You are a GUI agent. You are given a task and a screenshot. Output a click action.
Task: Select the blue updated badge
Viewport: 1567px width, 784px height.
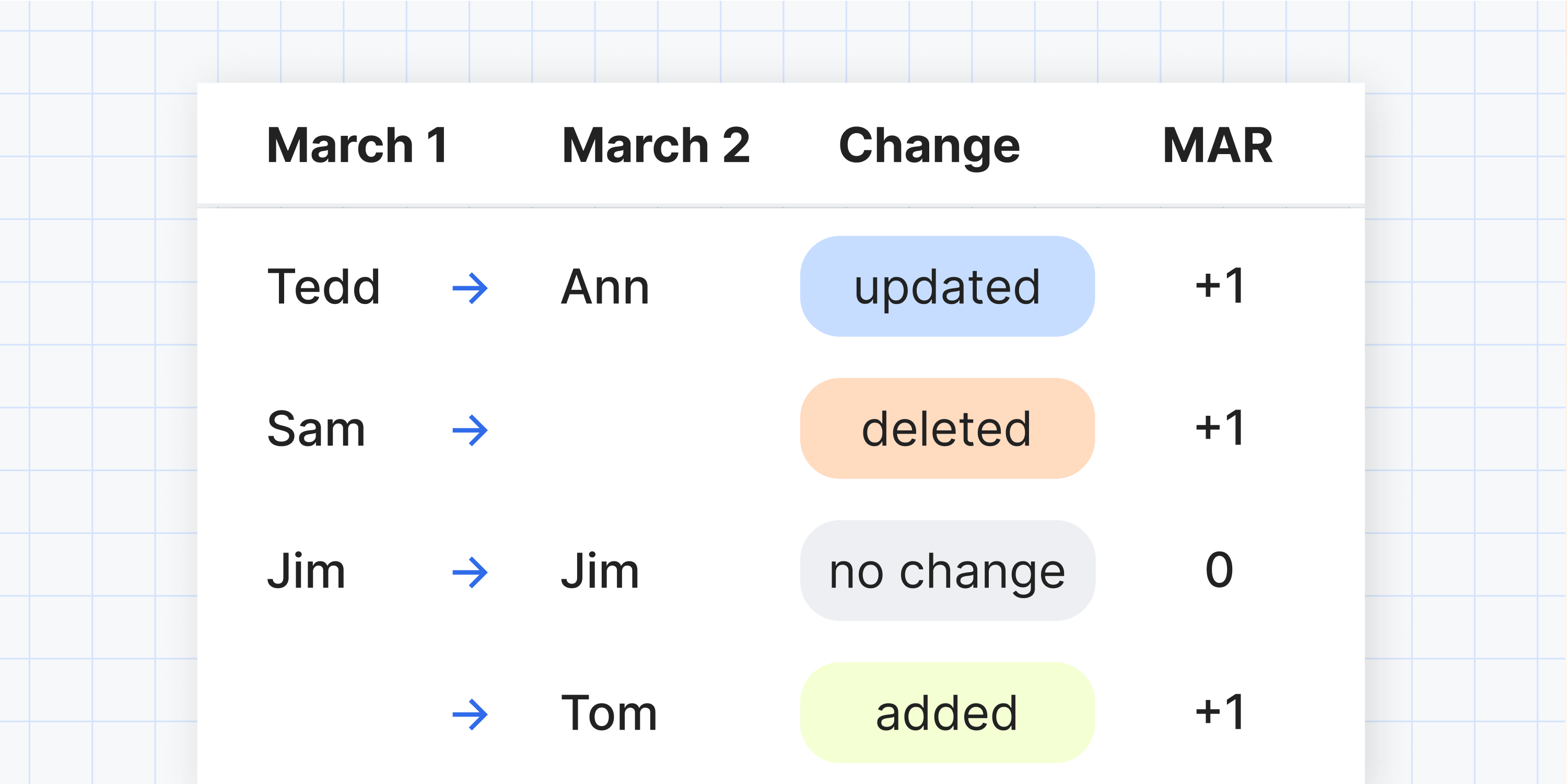click(947, 286)
